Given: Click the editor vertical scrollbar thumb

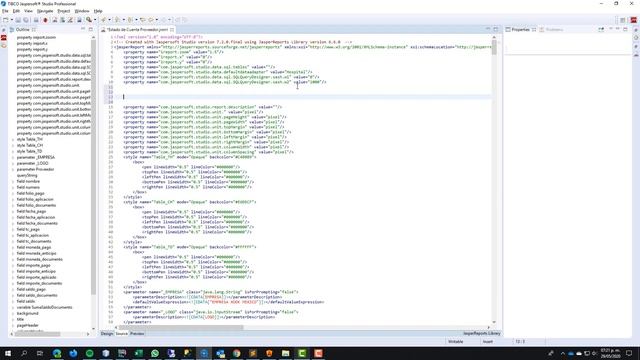Looking at the screenshot, I should [494, 47].
